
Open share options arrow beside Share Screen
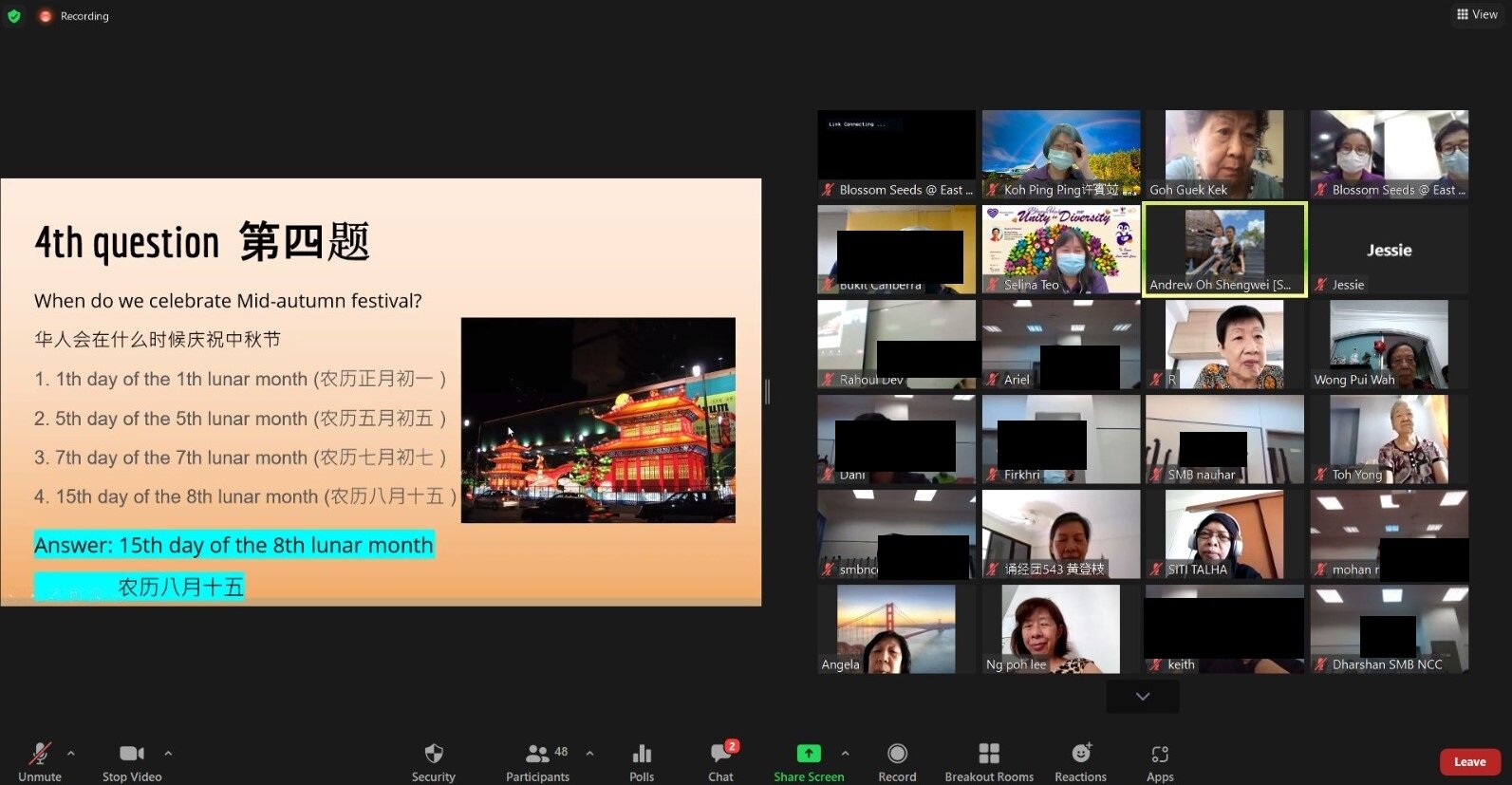pos(845,754)
